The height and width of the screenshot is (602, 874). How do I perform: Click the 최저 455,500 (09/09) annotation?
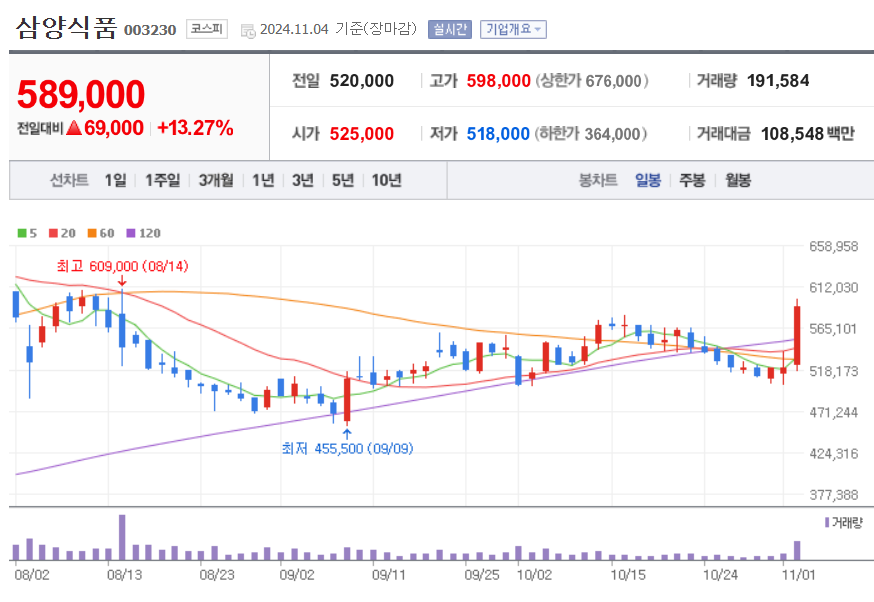point(347,448)
